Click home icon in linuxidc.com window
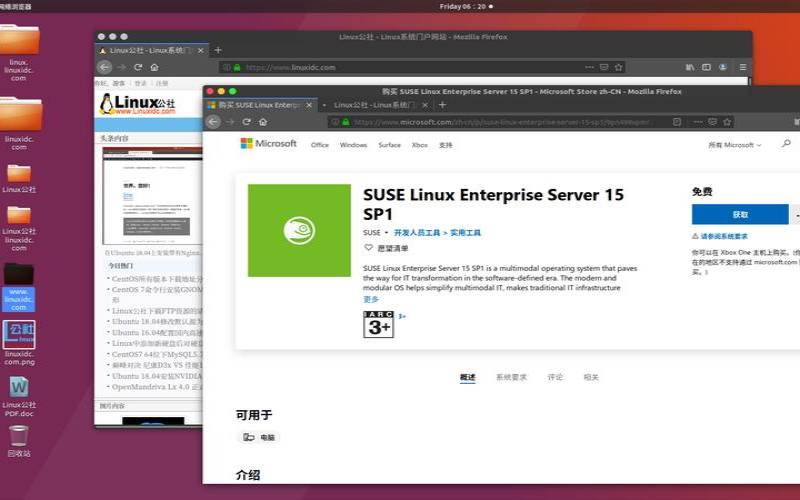The height and width of the screenshot is (500, 800). click(154, 67)
